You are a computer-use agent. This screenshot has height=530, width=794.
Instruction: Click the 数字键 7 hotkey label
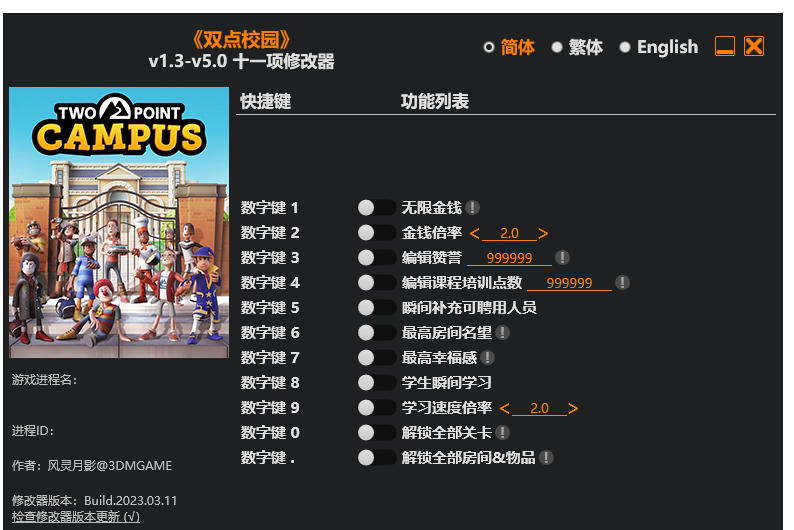click(270, 358)
